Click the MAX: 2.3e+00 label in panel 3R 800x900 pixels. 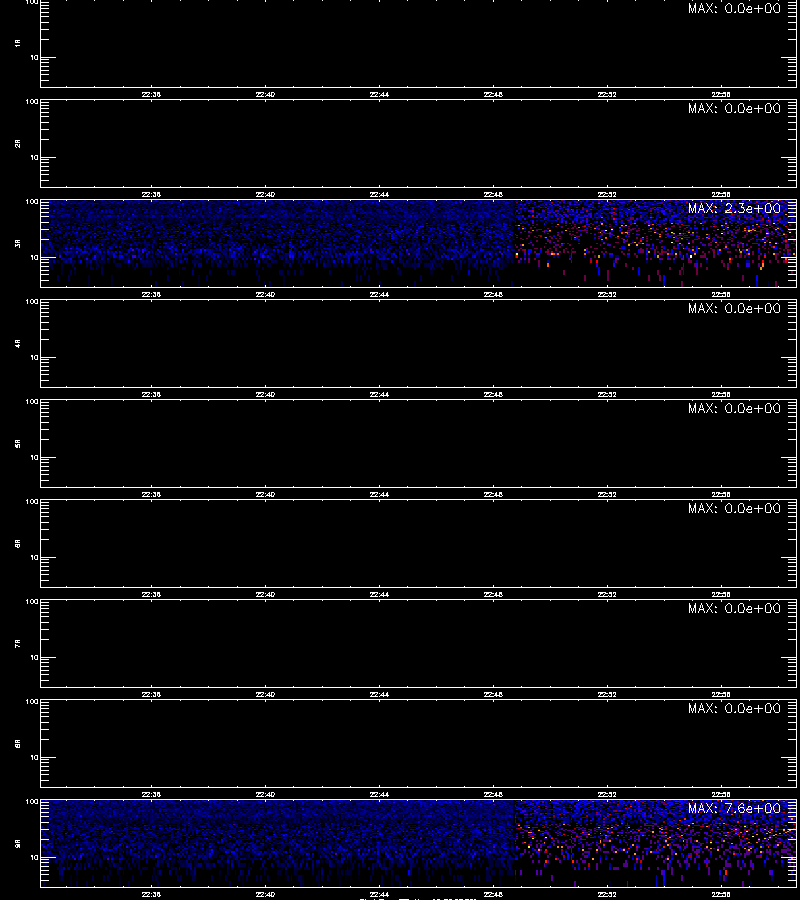click(x=734, y=208)
